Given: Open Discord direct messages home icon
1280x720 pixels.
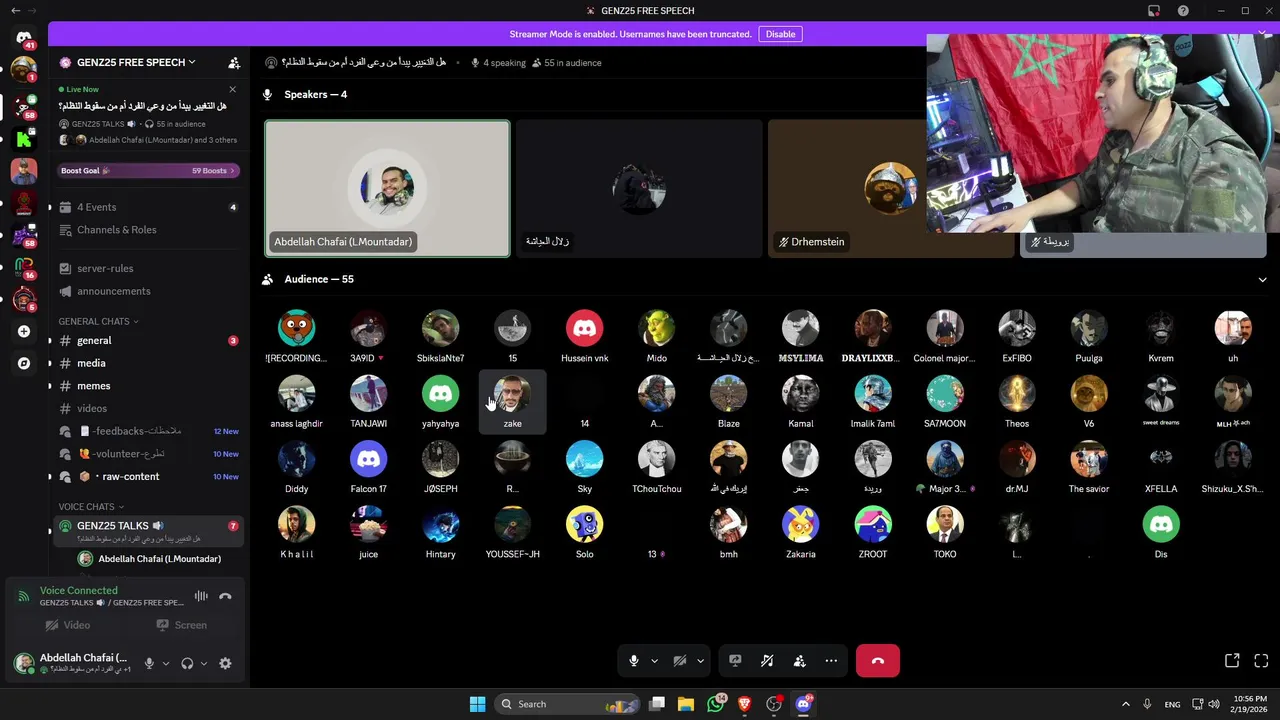Looking at the screenshot, I should click(x=24, y=38).
